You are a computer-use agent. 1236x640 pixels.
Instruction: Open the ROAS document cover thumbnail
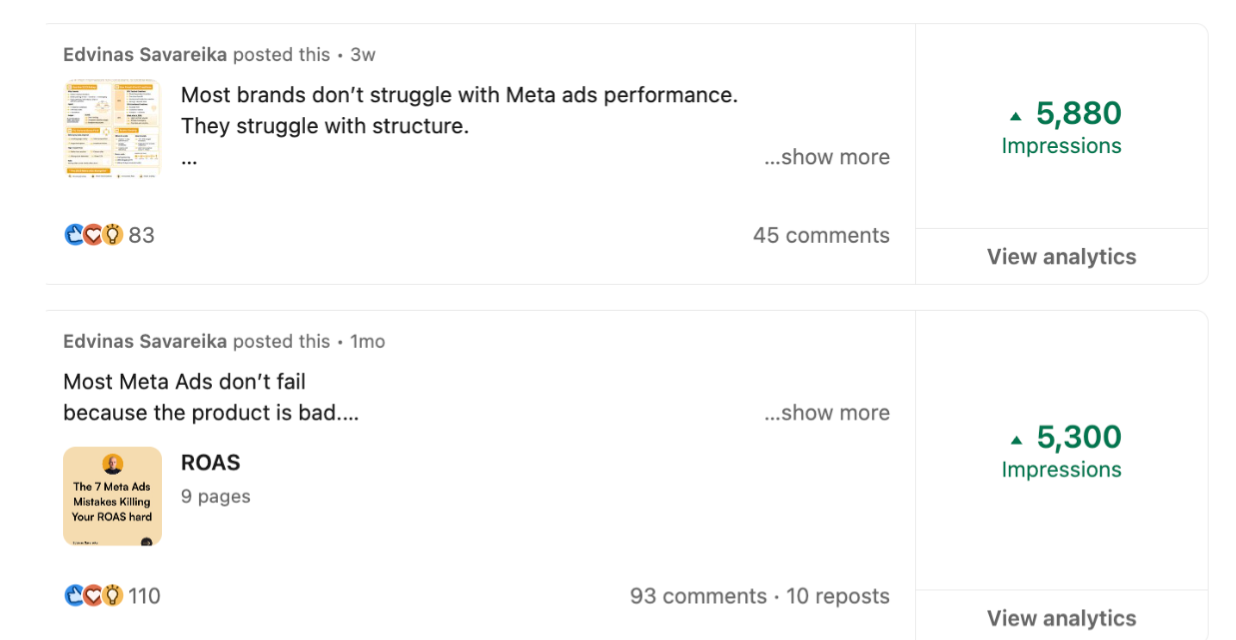112,496
